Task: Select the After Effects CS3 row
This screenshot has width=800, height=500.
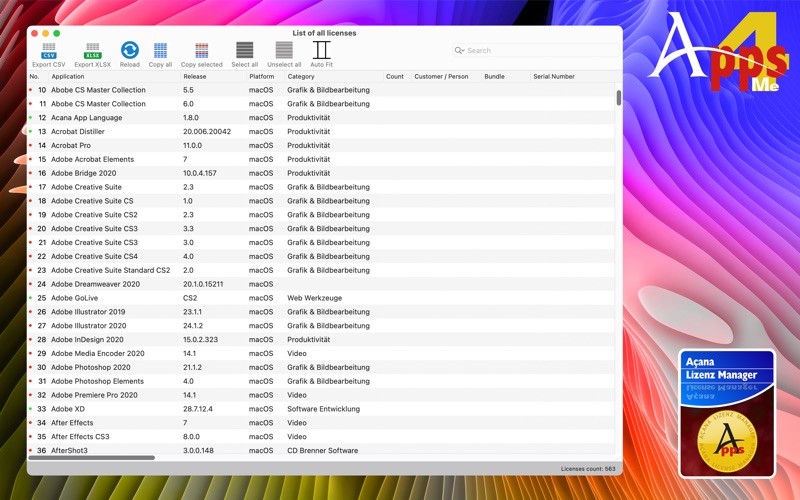Action: (321, 437)
